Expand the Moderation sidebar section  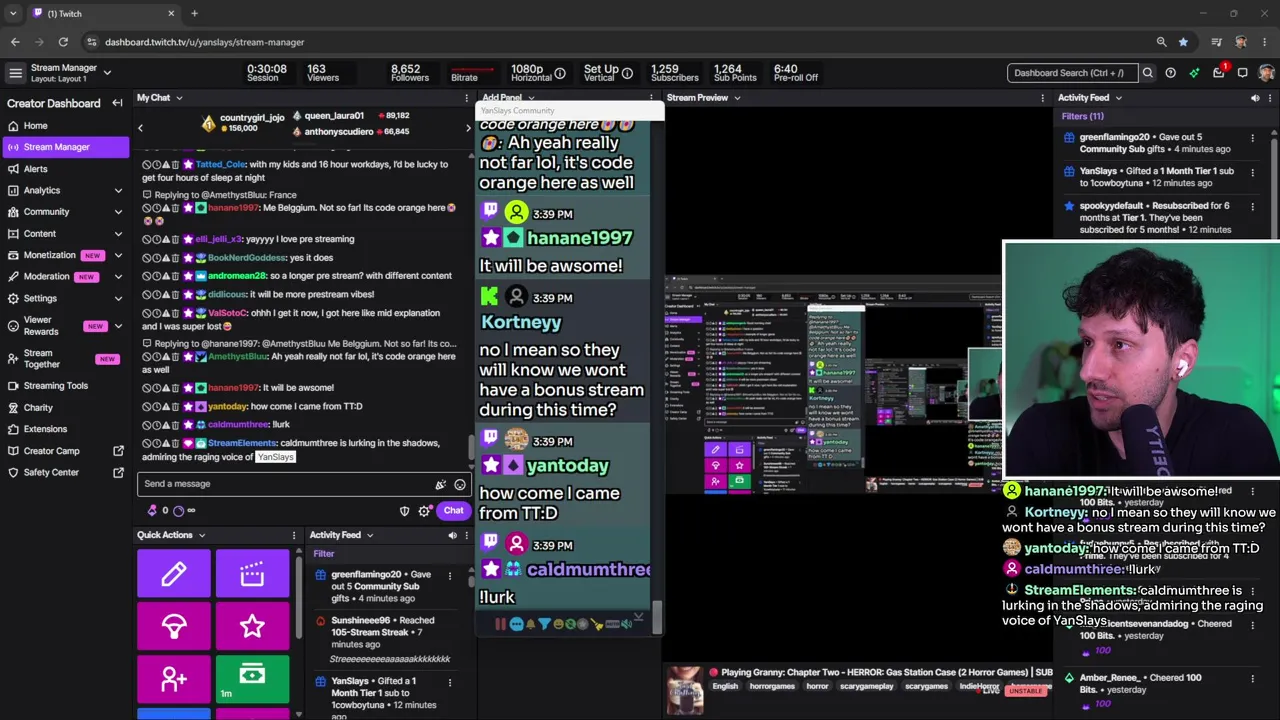(x=118, y=277)
